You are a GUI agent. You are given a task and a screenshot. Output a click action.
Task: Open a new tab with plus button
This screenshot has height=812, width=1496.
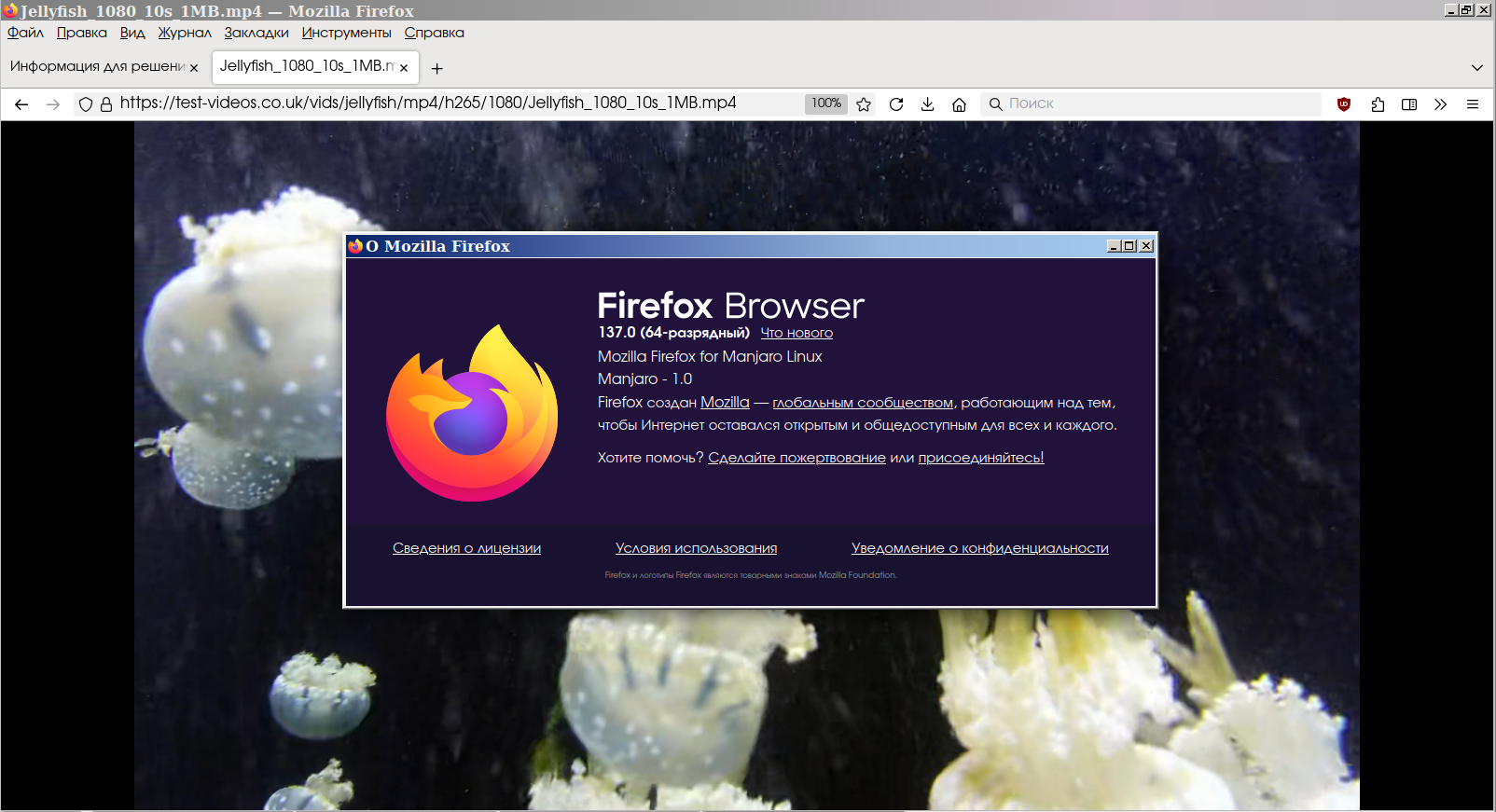(436, 68)
